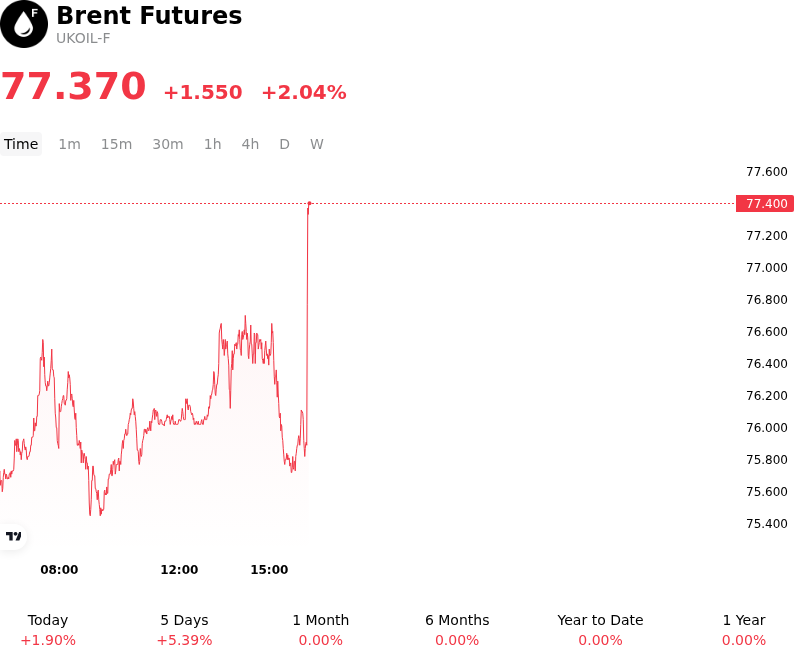Click the red 77.400 price label
Viewport: 800px width, 660px height.
coord(765,204)
